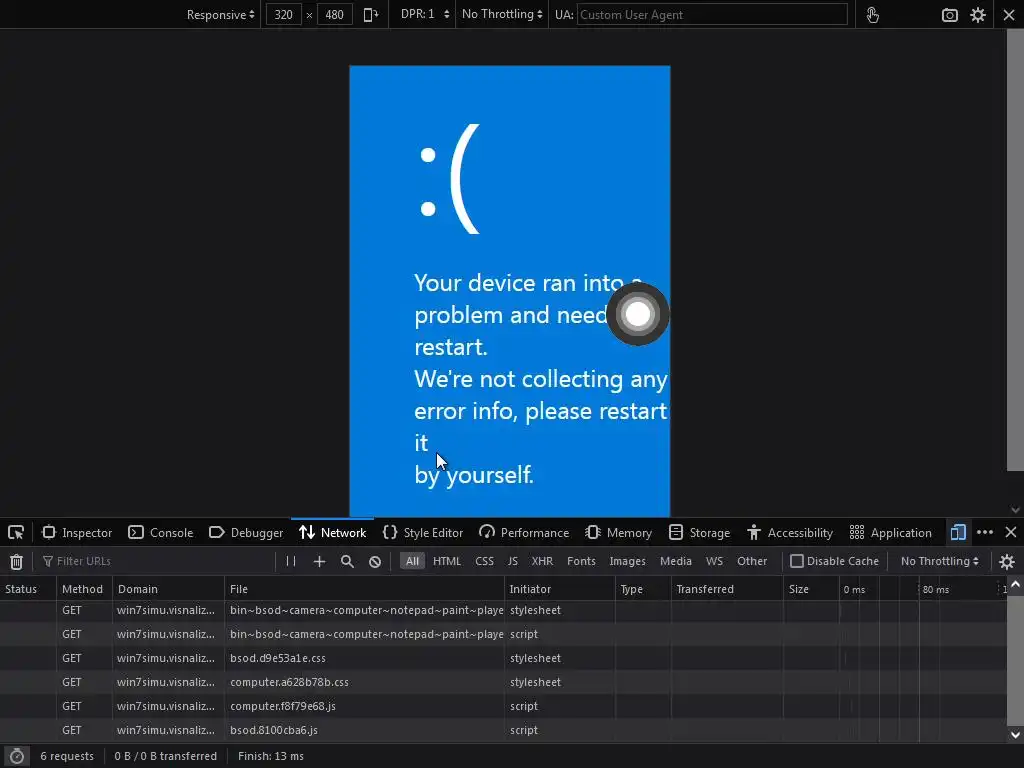Focus the Custom User Agent field

712,14
